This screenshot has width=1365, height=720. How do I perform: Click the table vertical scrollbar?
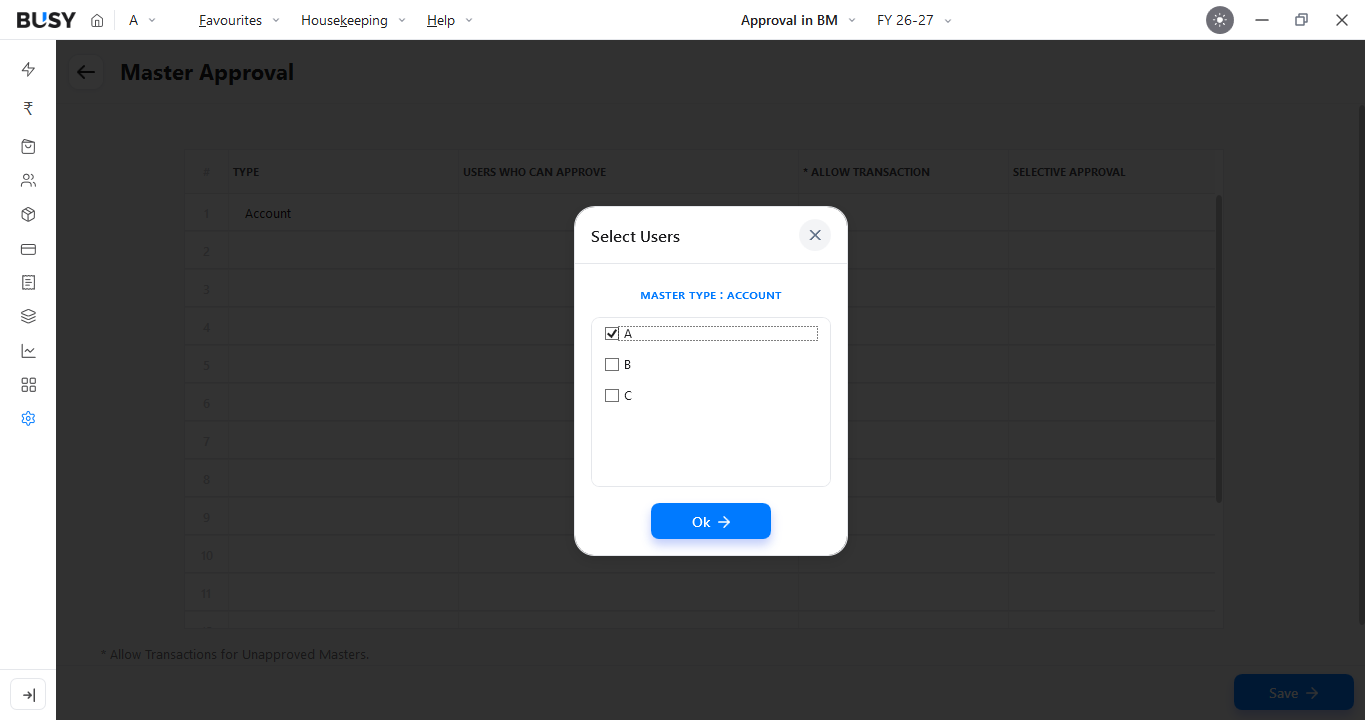coord(1219,348)
